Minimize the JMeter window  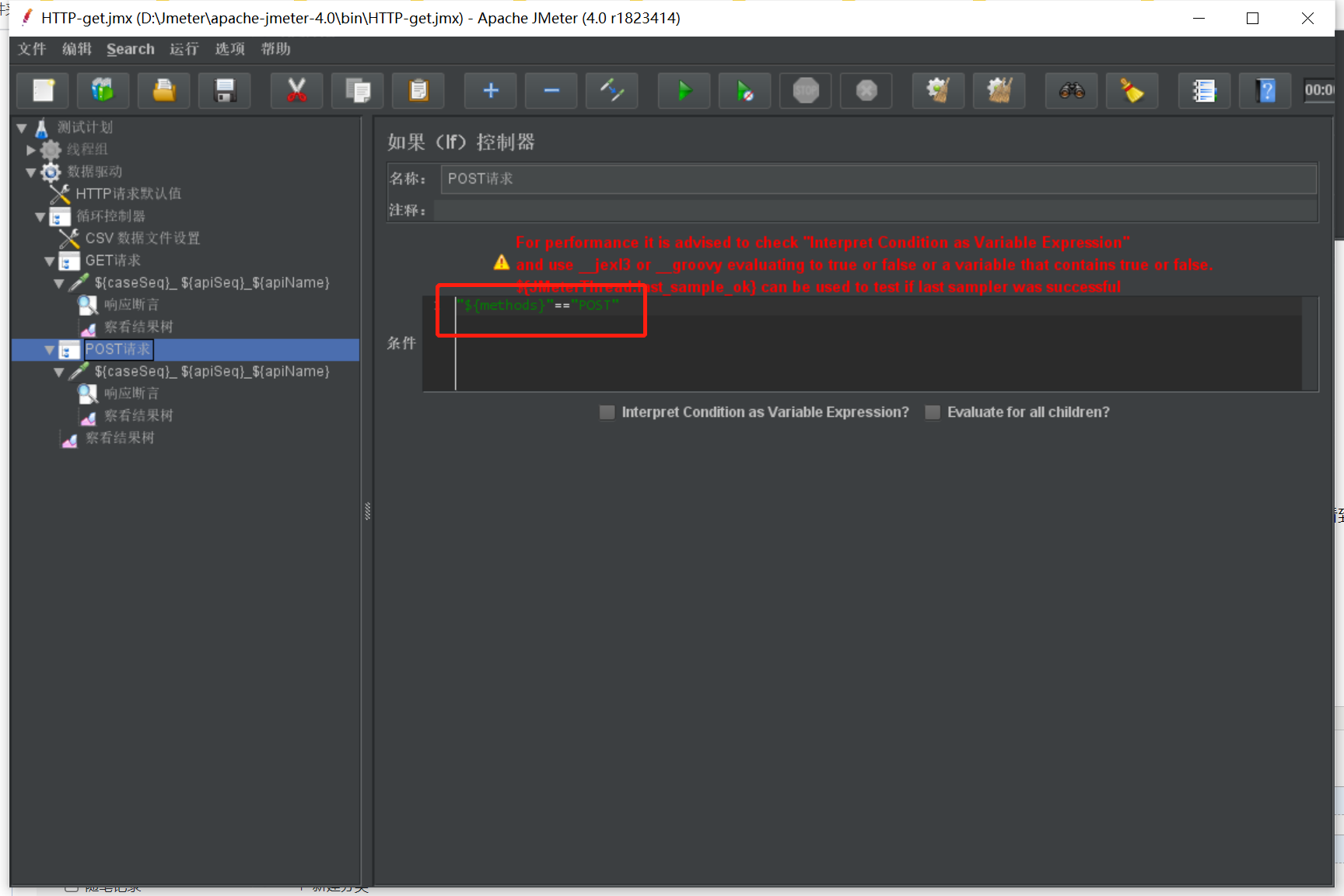click(x=1199, y=19)
